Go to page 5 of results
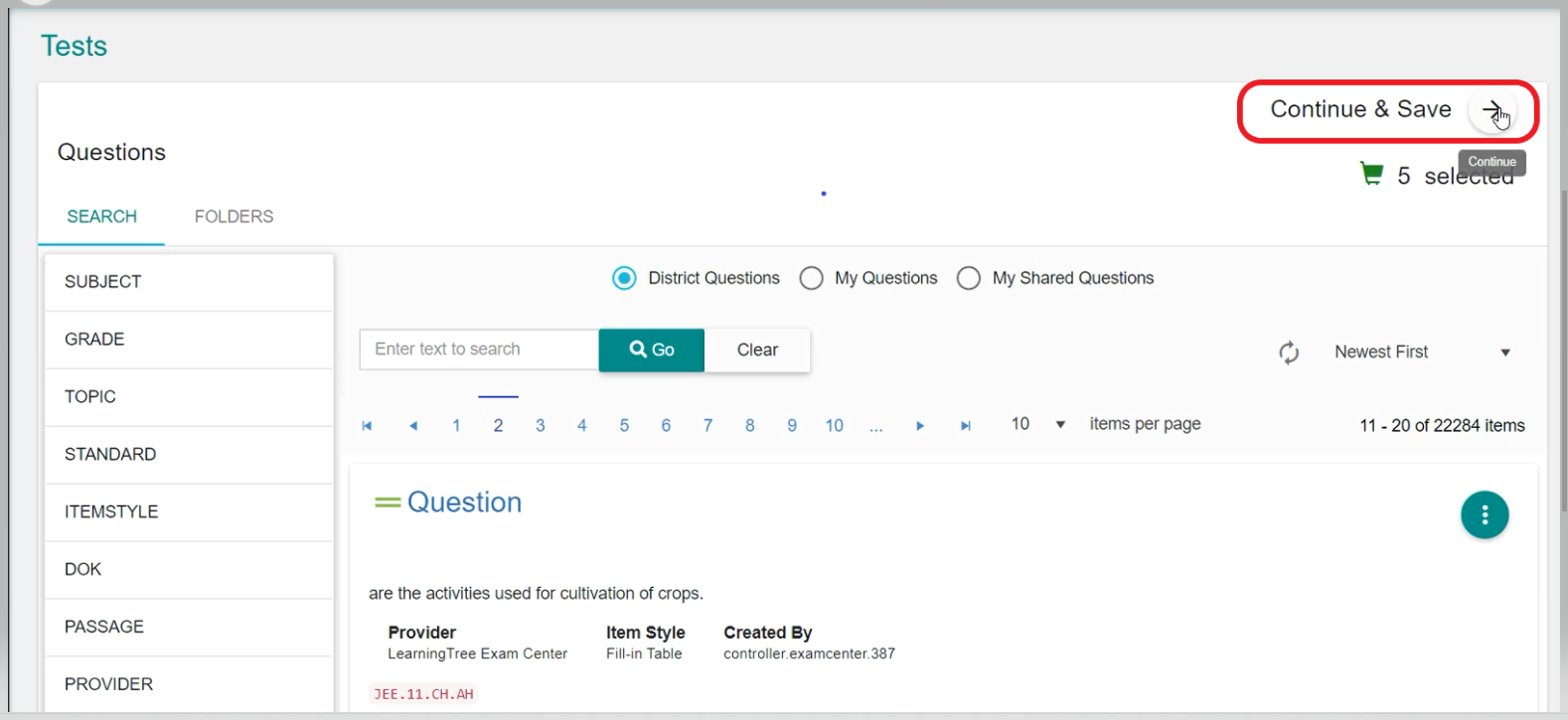The height and width of the screenshot is (720, 1568). [x=624, y=425]
